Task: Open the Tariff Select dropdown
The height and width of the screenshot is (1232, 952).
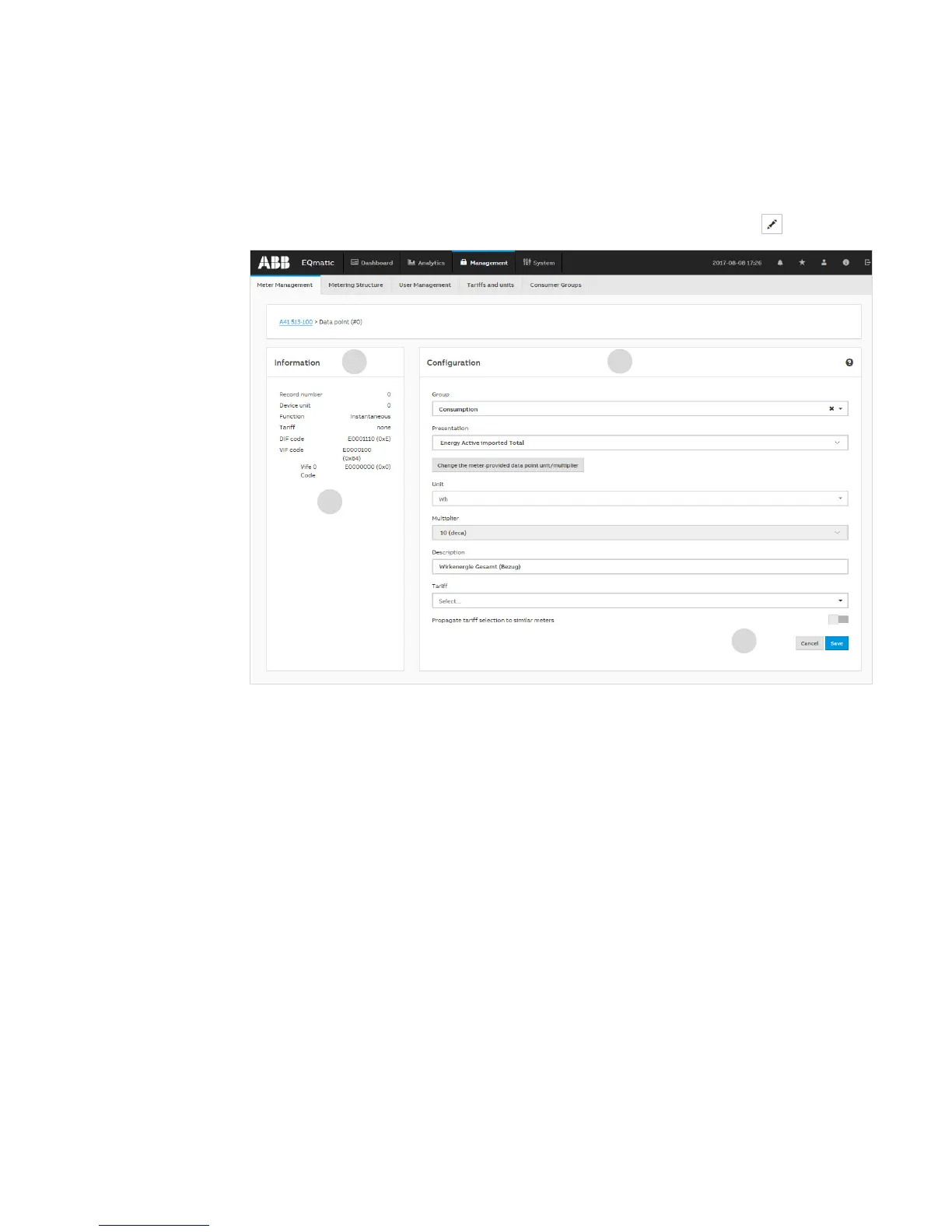Action: point(639,600)
